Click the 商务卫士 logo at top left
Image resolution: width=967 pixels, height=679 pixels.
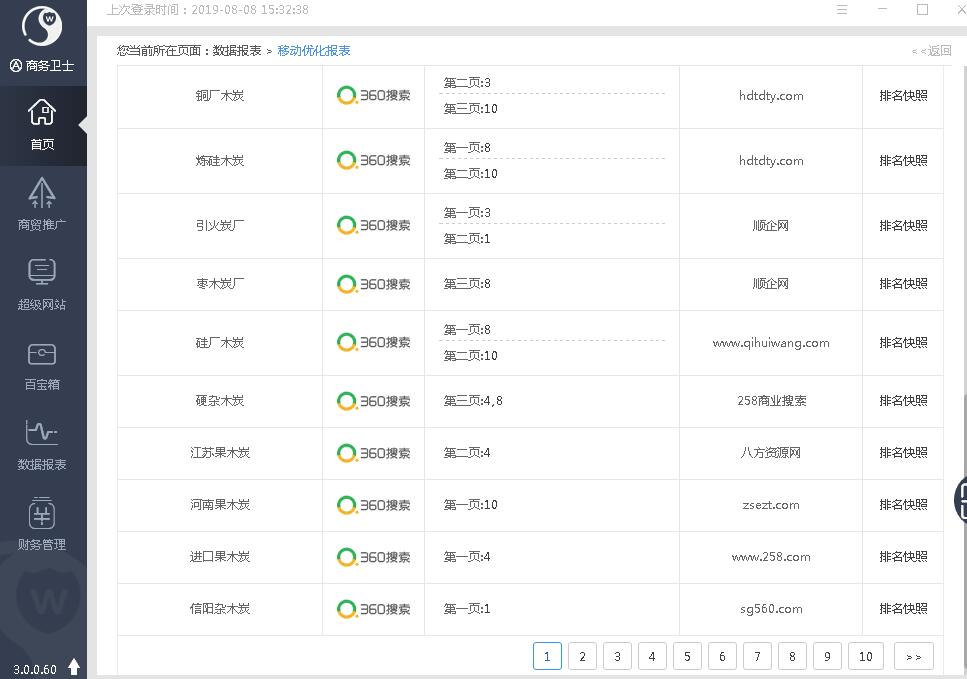pyautogui.click(x=42, y=28)
